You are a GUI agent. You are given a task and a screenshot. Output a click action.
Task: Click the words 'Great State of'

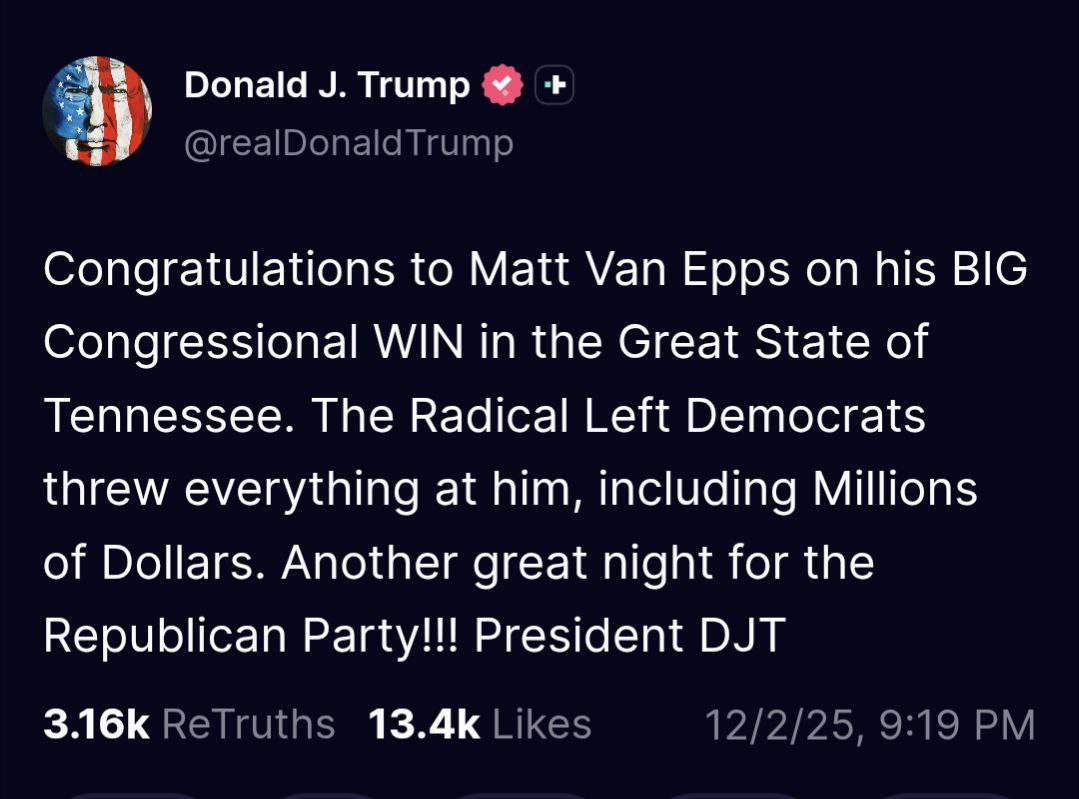tap(773, 343)
